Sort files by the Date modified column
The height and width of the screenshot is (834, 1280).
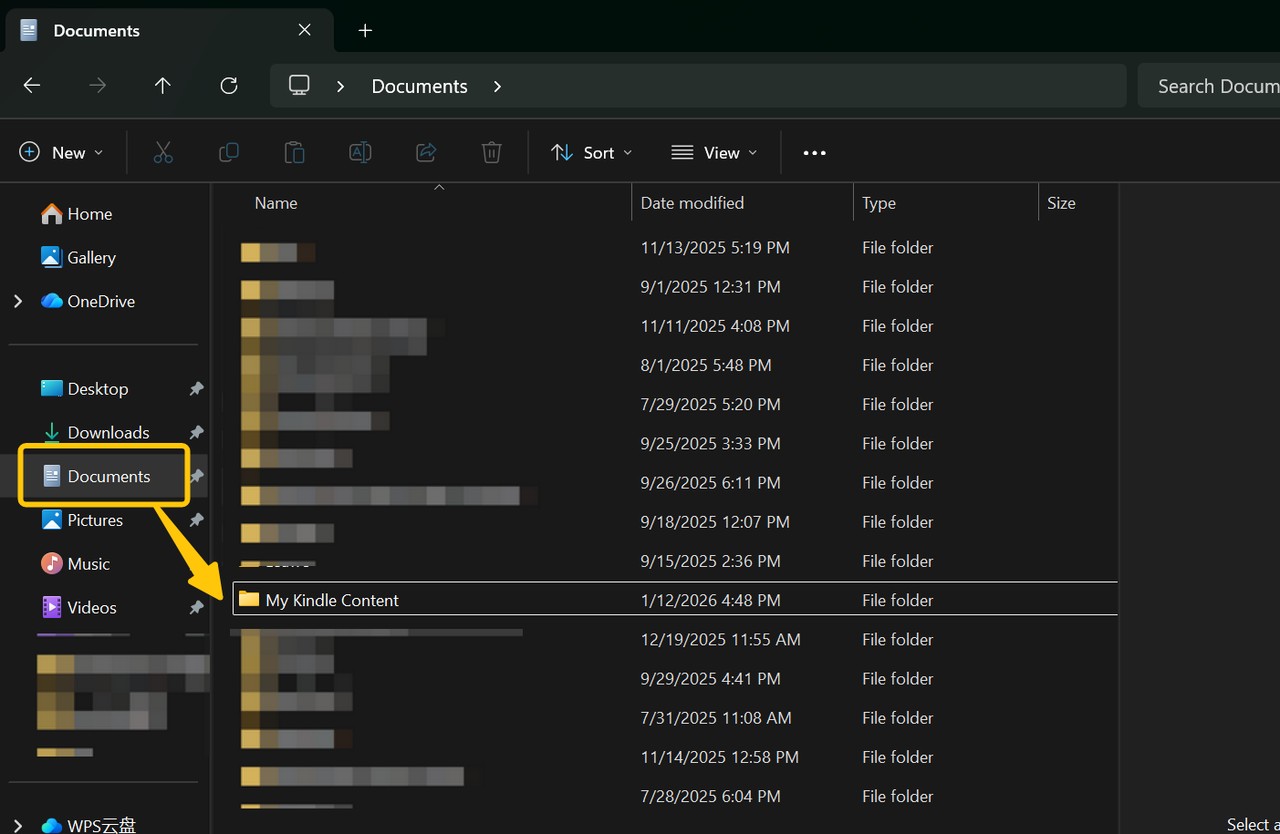691,202
